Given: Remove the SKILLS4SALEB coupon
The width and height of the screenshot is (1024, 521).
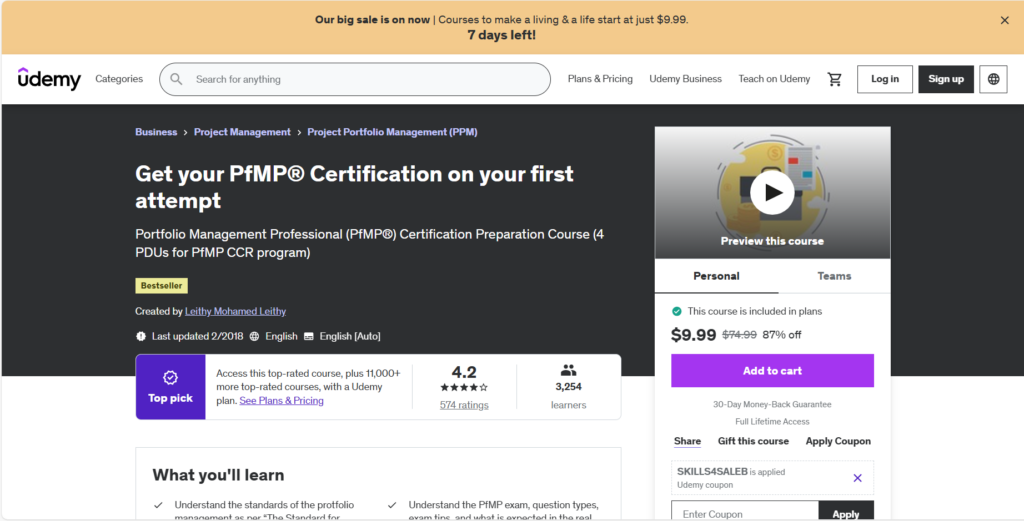Looking at the screenshot, I should click(857, 478).
